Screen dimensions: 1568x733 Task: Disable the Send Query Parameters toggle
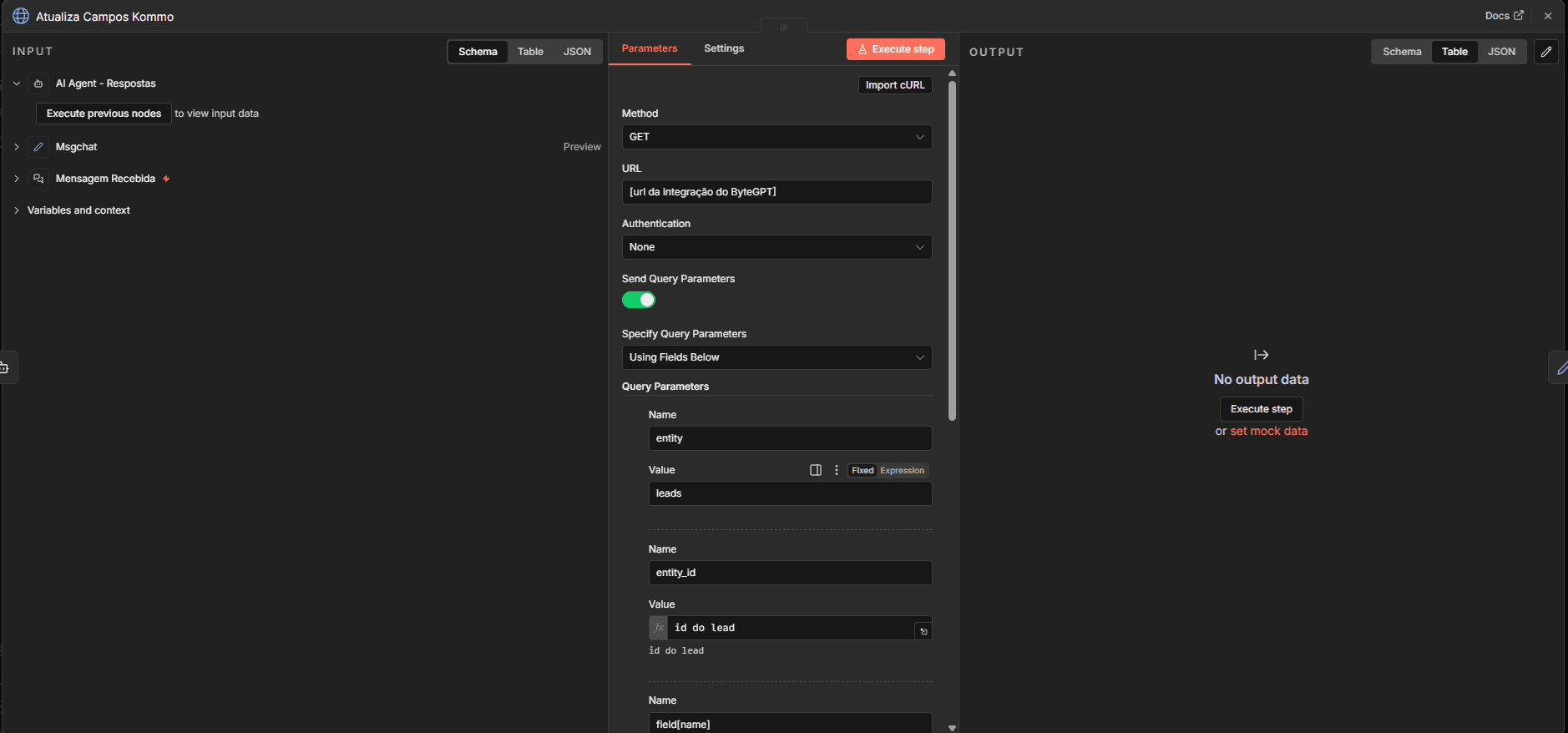[639, 300]
